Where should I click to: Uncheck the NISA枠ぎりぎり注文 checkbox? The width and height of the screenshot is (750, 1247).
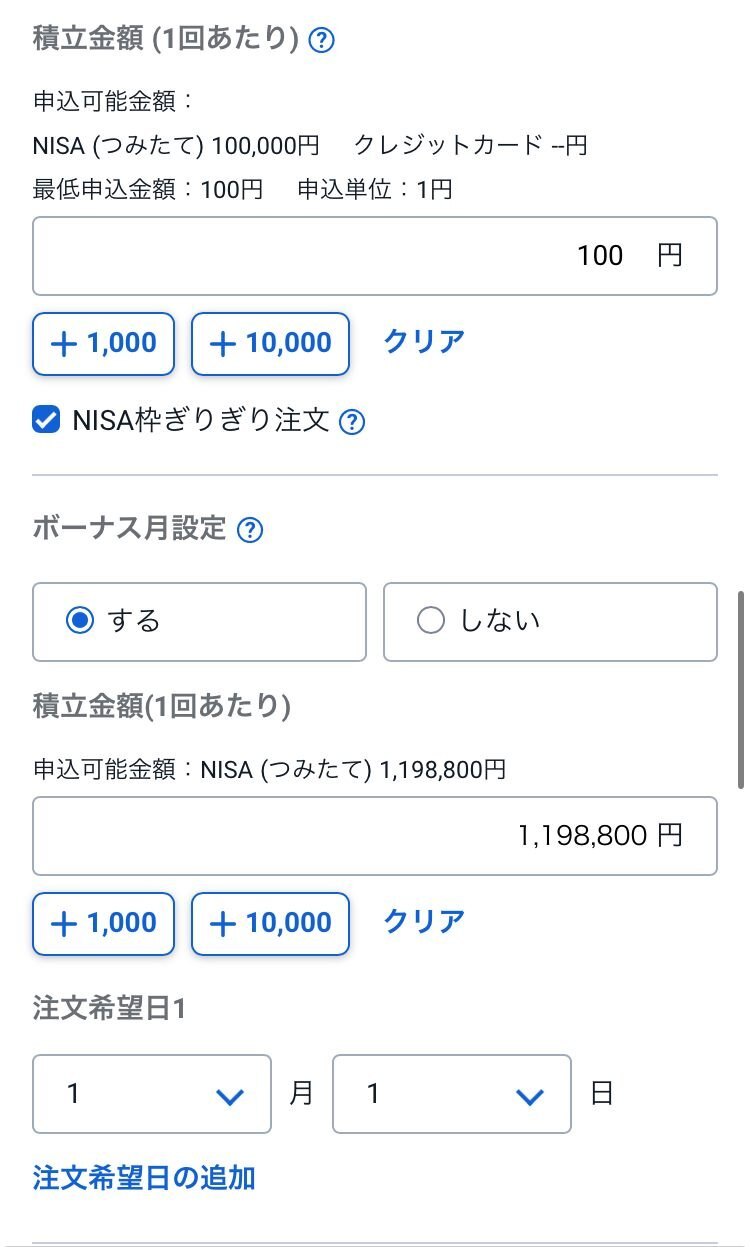(x=46, y=421)
